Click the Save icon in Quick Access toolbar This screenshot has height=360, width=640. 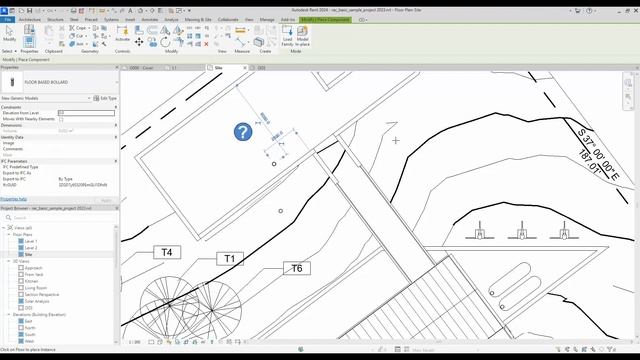[x=29, y=11]
